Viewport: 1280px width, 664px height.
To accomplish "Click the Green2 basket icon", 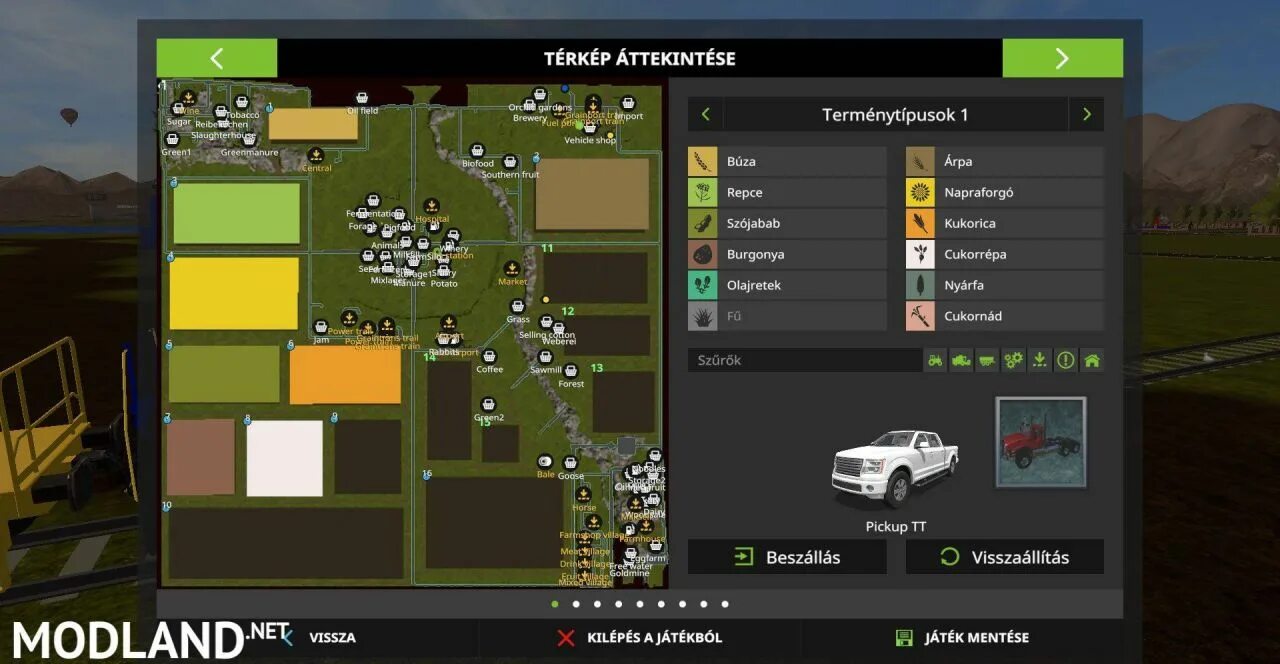I will point(489,405).
